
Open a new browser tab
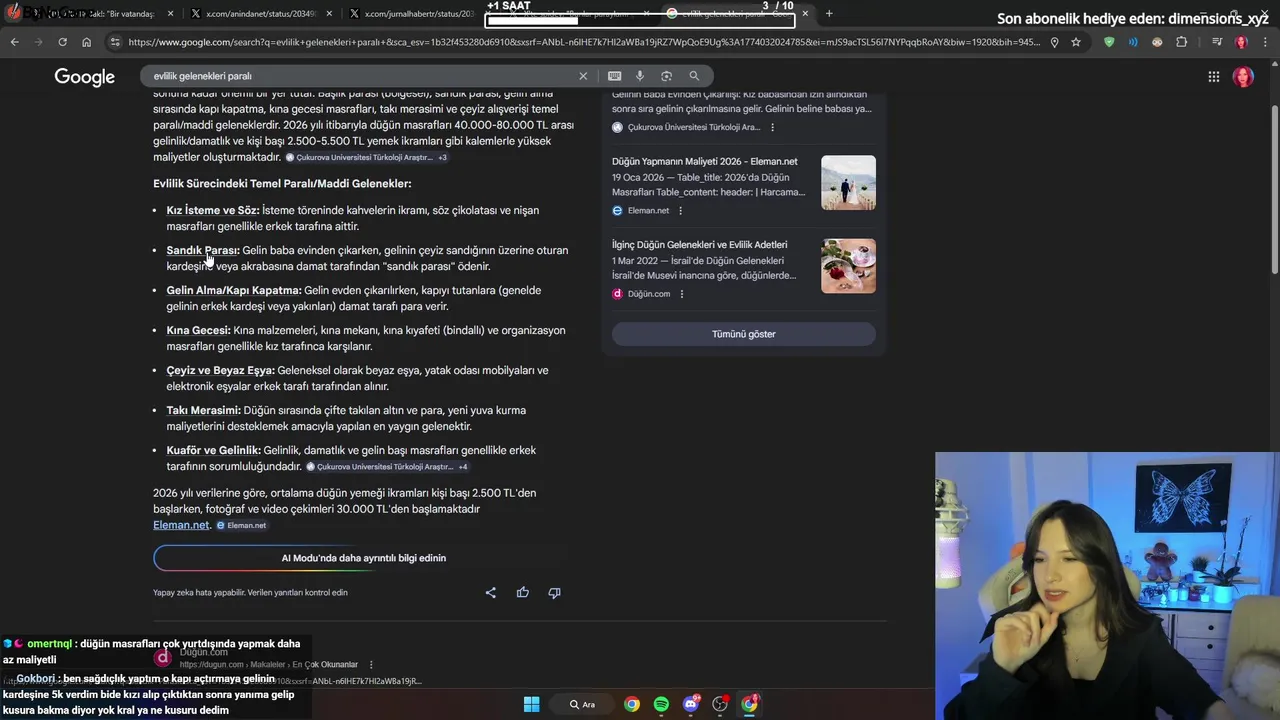pos(829,13)
